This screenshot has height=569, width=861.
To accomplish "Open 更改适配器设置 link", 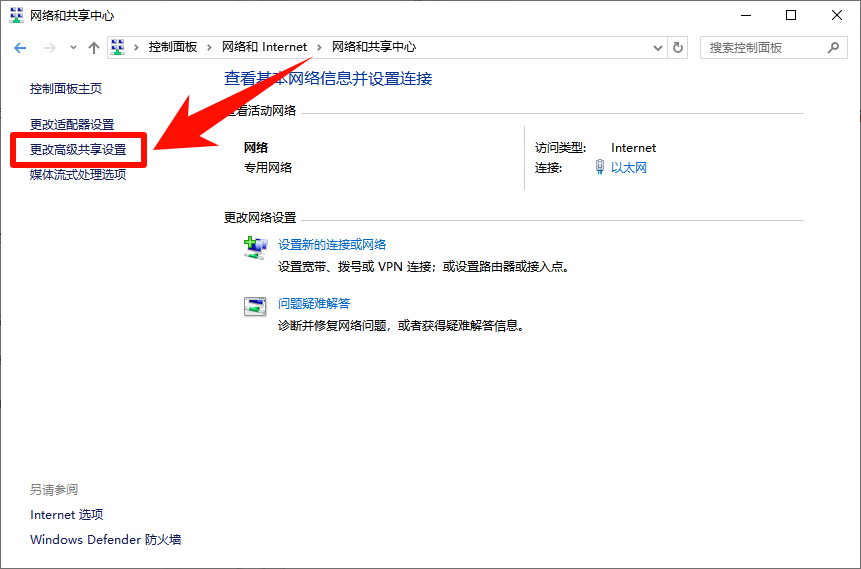I will click(x=72, y=125).
